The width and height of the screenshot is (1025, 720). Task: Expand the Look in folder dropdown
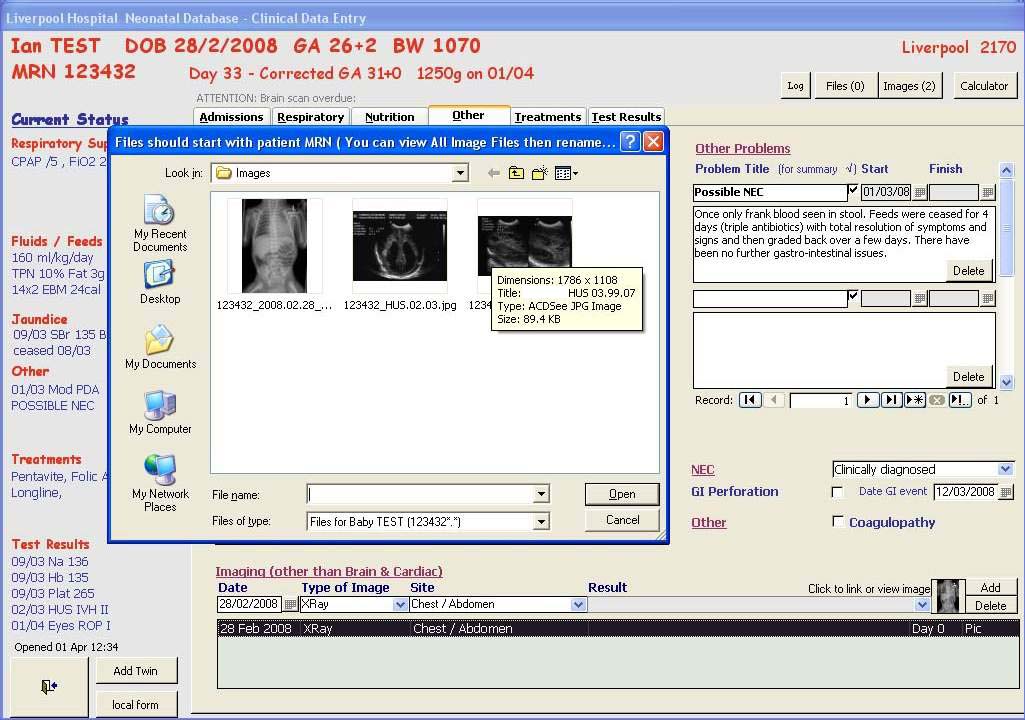coord(460,173)
